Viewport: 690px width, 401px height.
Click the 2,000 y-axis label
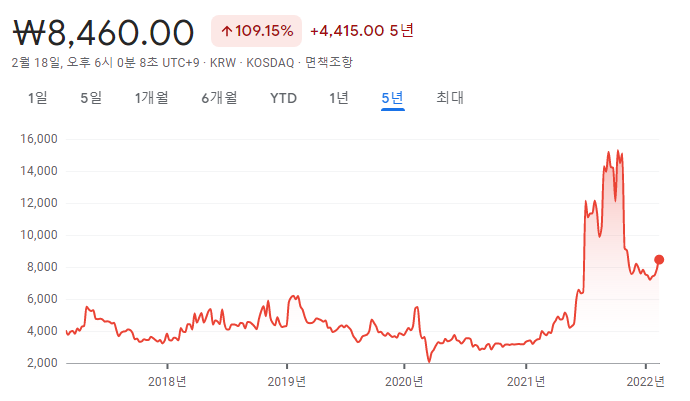[x=42, y=363]
